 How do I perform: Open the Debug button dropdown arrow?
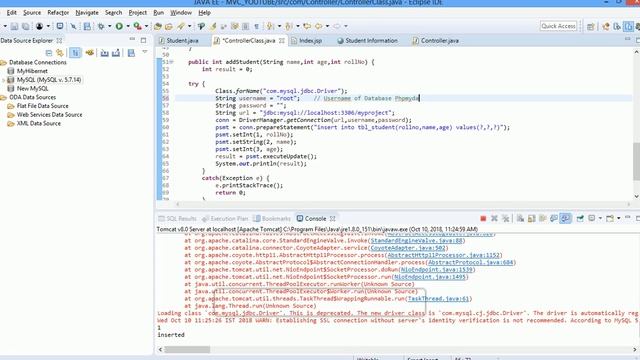tap(109, 26)
